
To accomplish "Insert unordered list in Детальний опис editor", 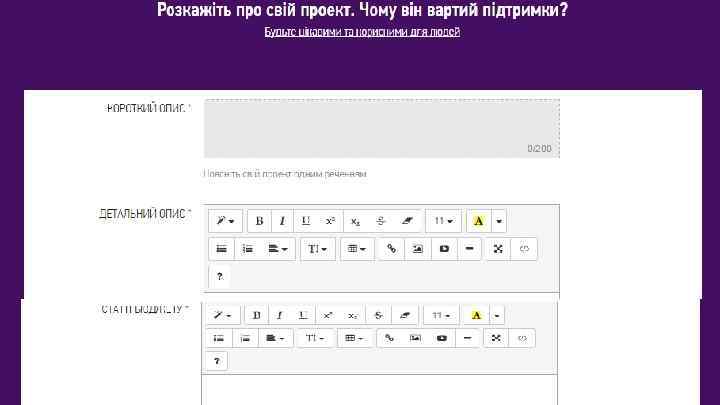I will [221, 249].
